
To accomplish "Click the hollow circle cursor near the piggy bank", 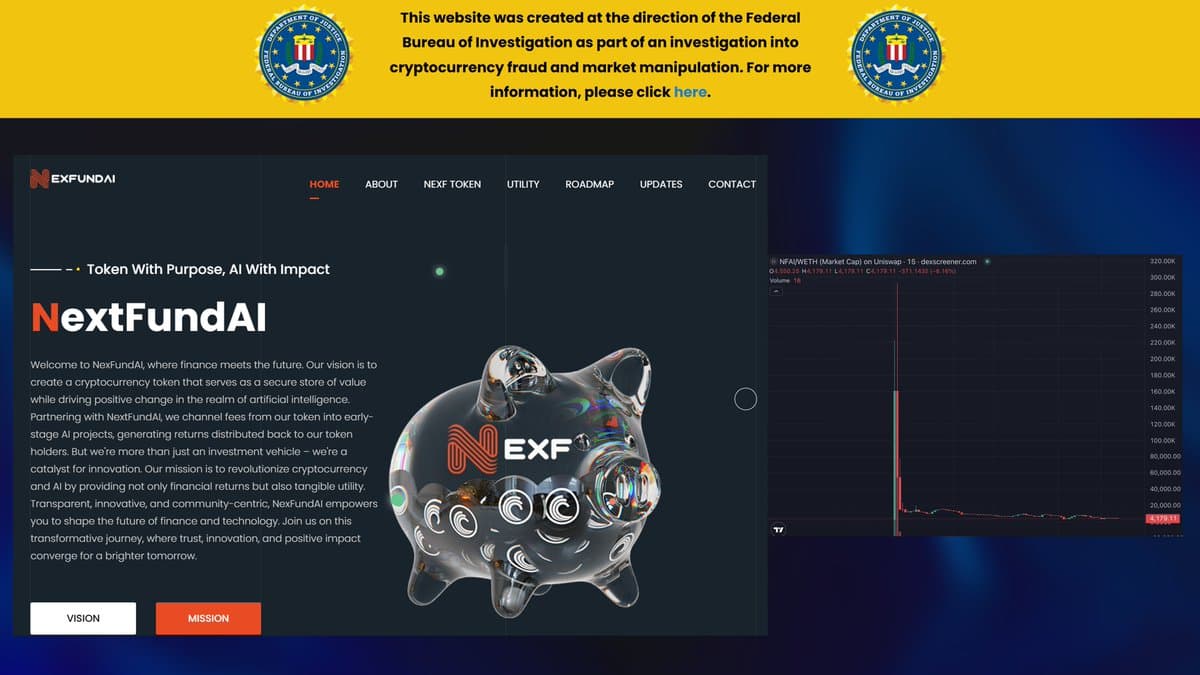I will click(x=745, y=399).
